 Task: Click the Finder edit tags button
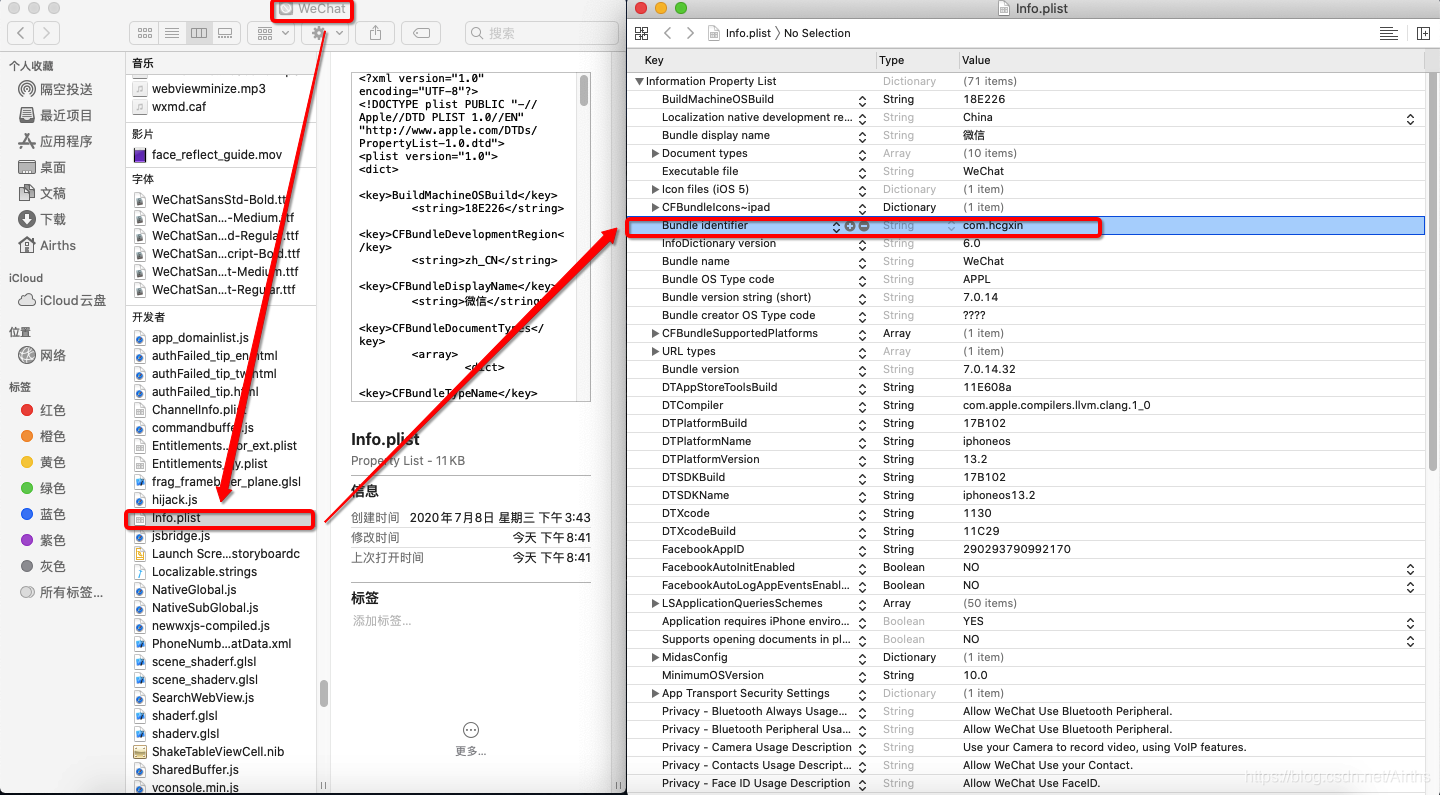coord(421,33)
